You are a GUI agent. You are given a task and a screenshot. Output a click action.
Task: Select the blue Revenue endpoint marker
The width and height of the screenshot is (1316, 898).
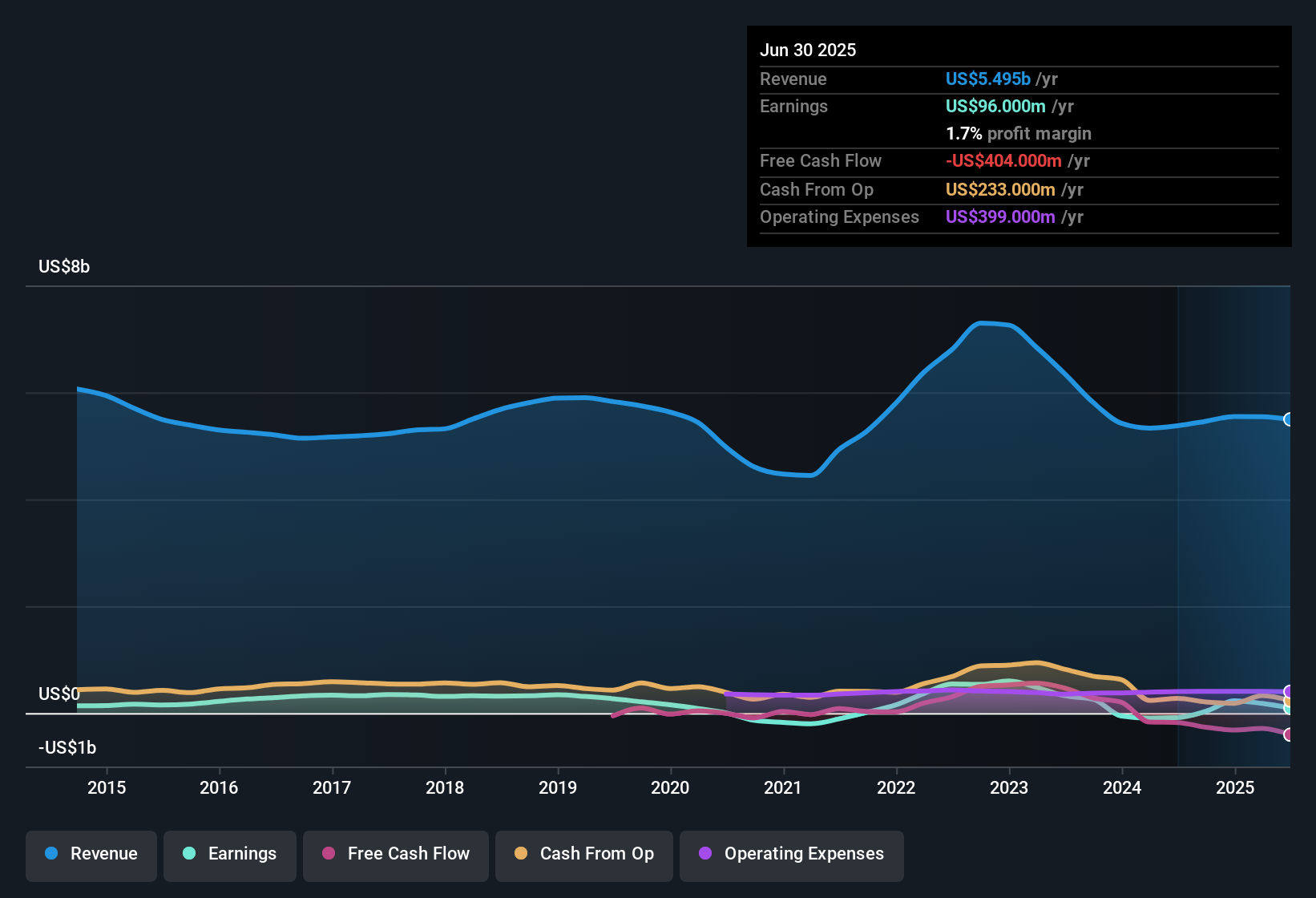(1288, 419)
